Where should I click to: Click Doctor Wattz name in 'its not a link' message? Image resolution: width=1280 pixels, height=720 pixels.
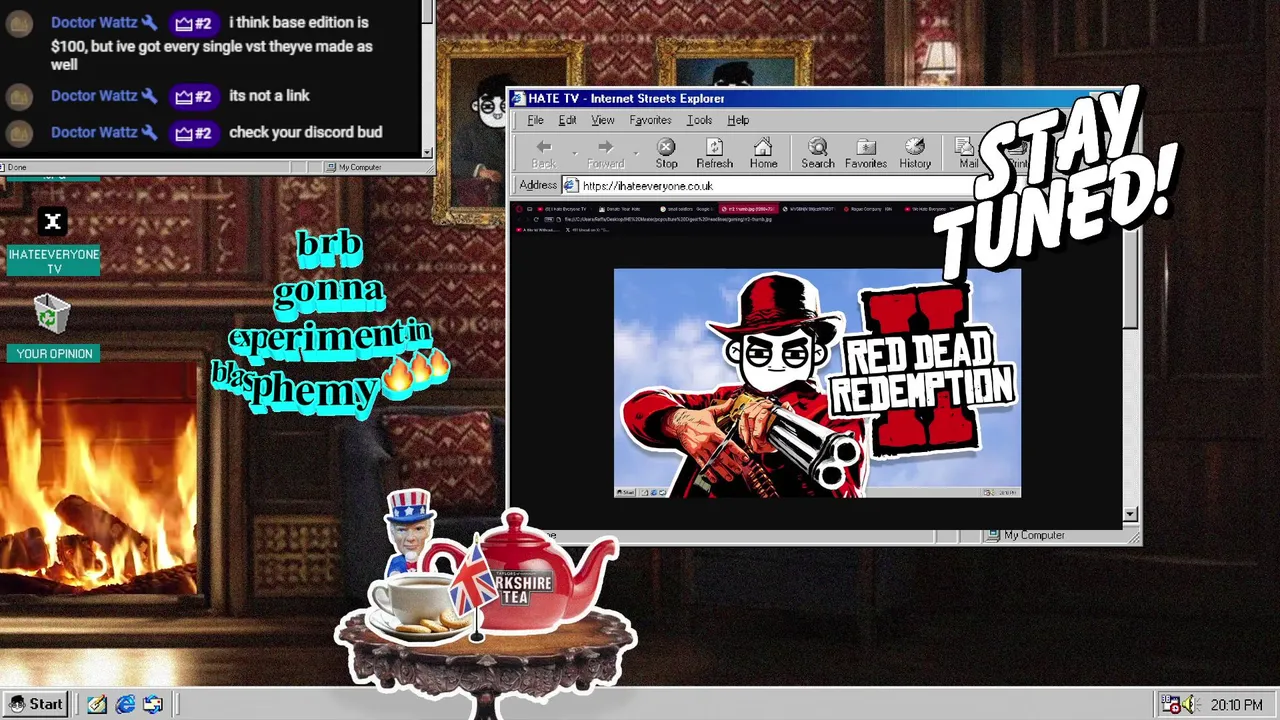tap(94, 96)
